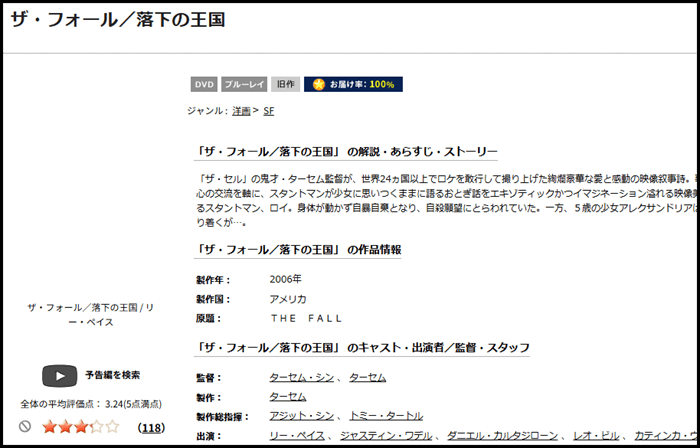This screenshot has width=700, height=448.
Task: Click the original title THE FALL
Action: click(306, 319)
